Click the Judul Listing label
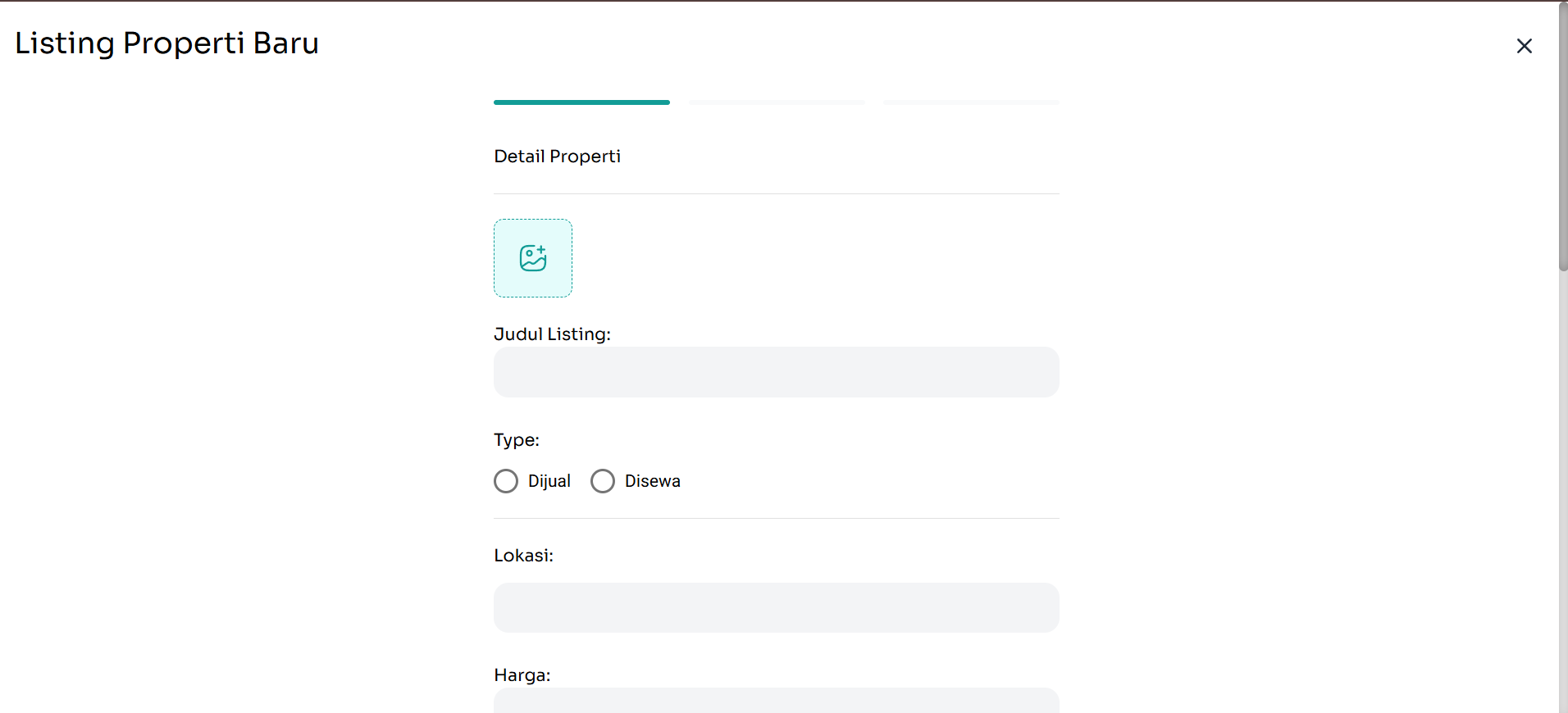The width and height of the screenshot is (1568, 713). [552, 334]
